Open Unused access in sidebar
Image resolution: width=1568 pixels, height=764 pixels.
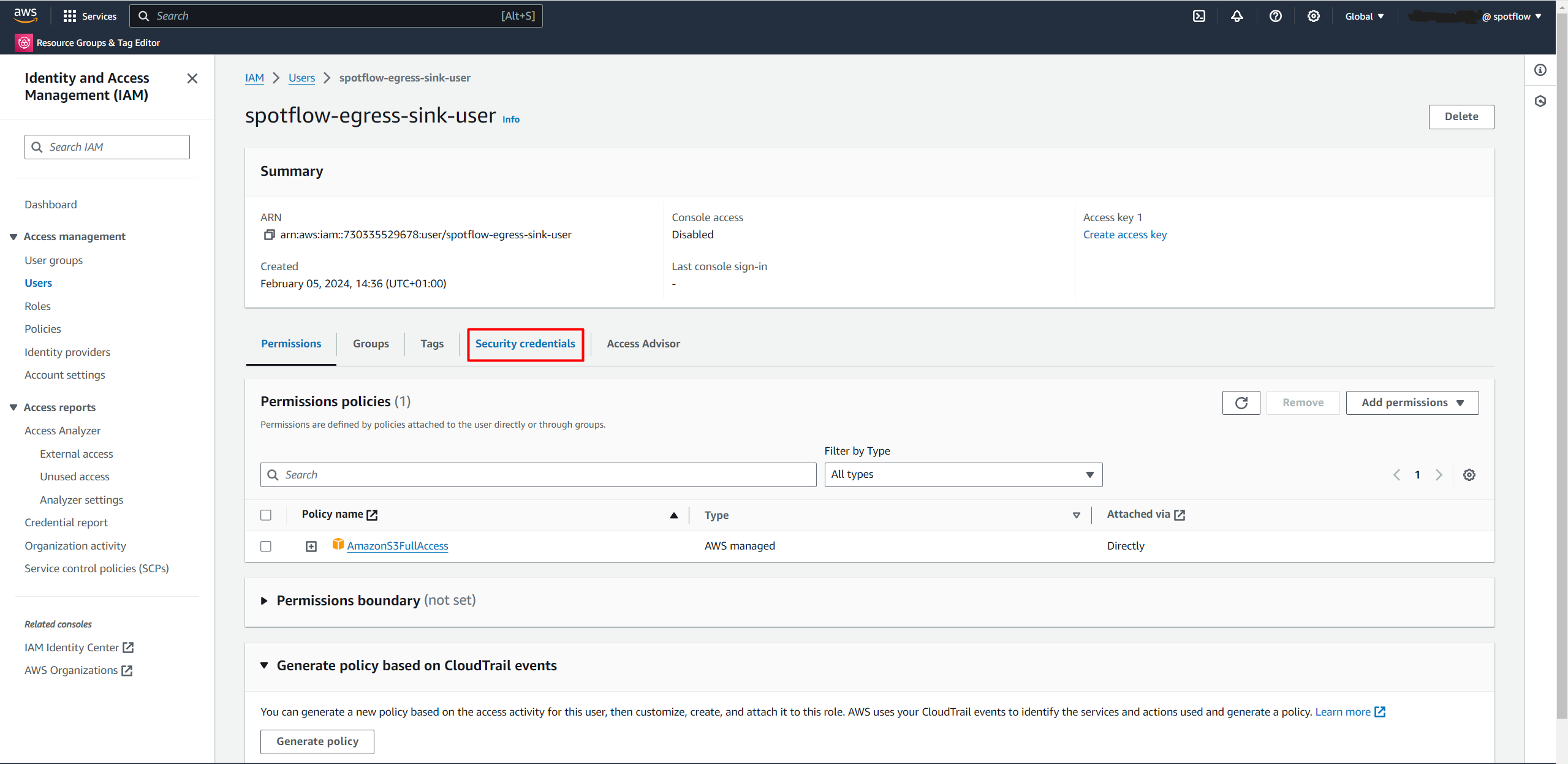click(x=75, y=477)
